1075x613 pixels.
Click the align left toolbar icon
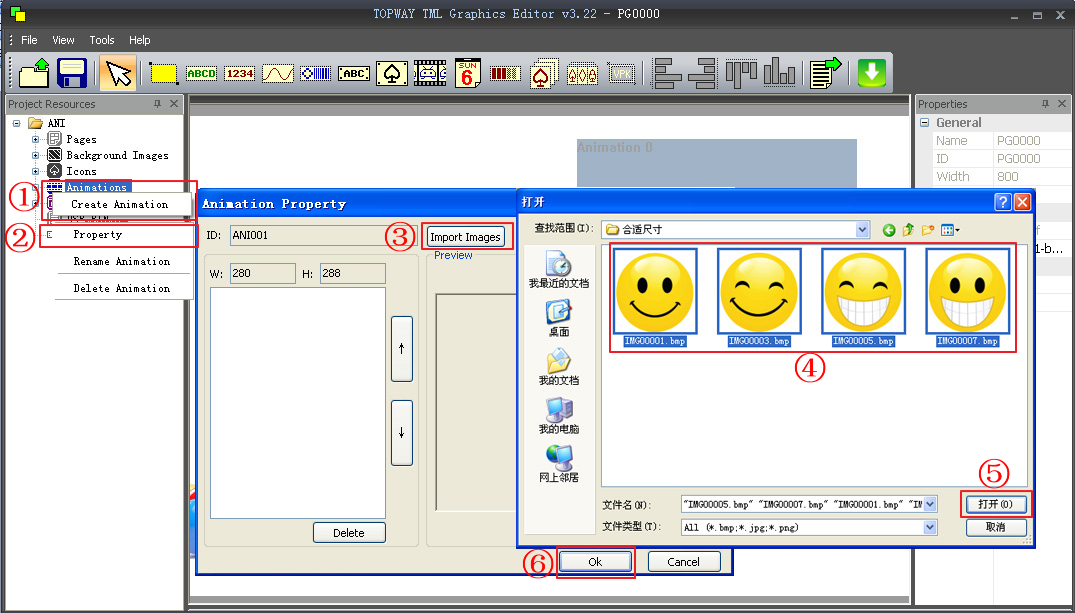pyautogui.click(x=666, y=73)
